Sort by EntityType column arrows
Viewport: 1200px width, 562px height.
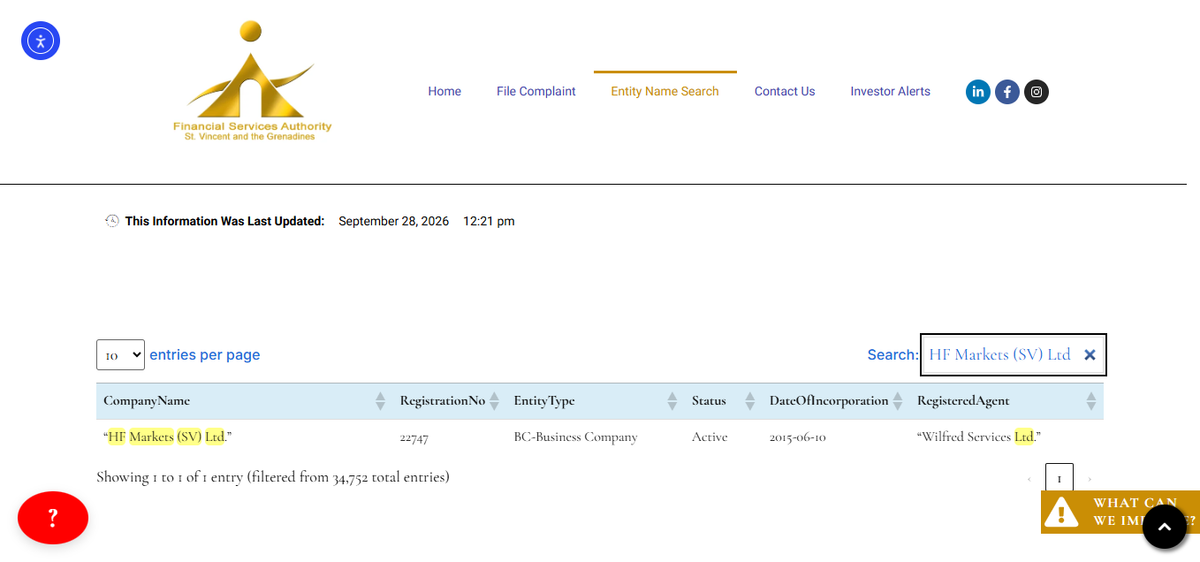(672, 401)
